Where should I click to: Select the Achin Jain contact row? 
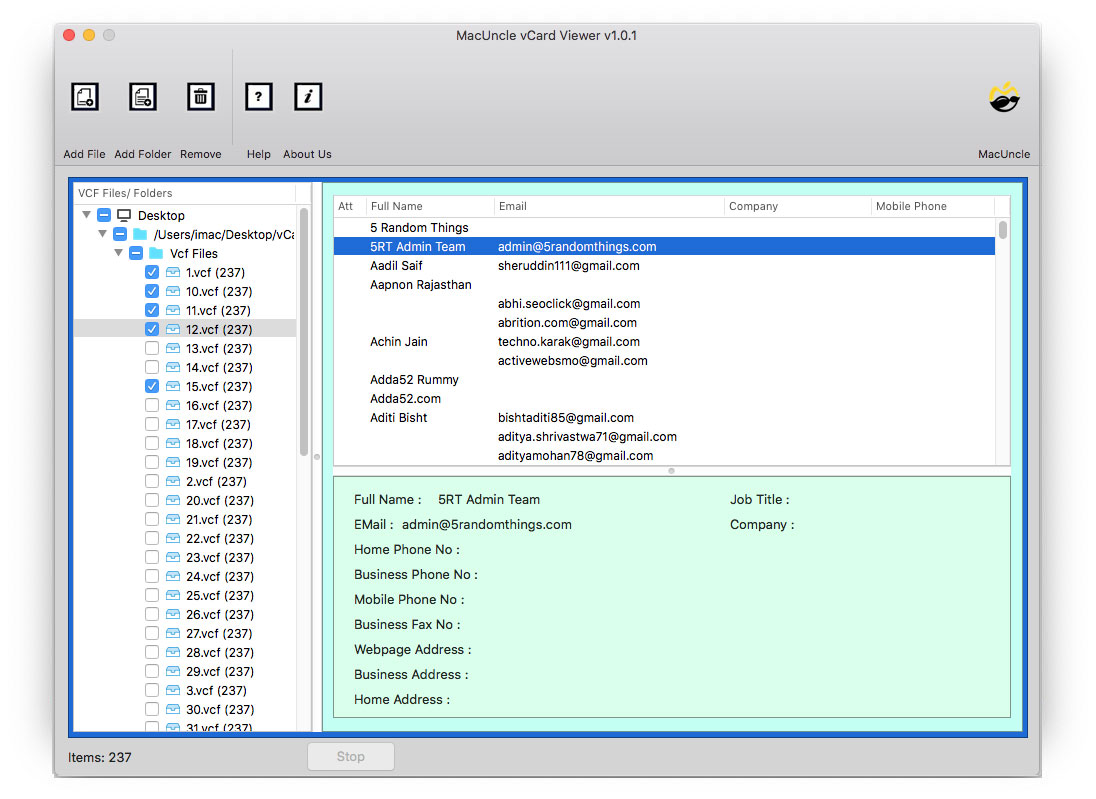(x=664, y=342)
